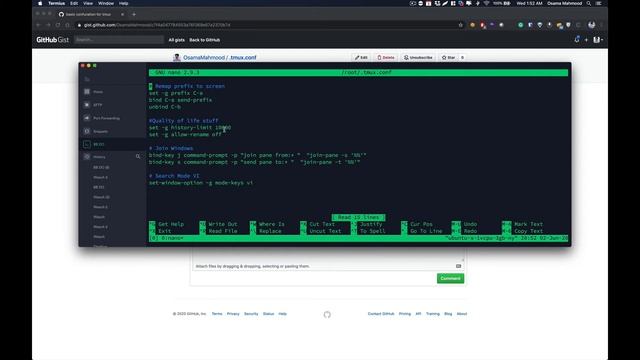The image size is (640, 360).
Task: Click the Apple menu icon
Action: [x=40, y=3]
